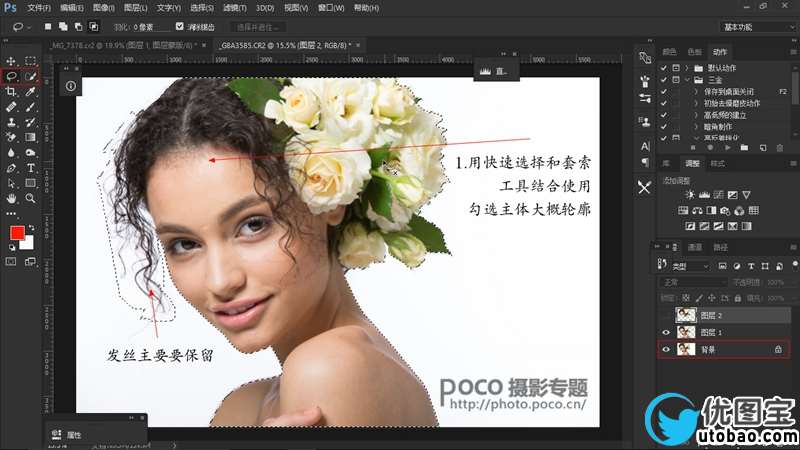The image size is (800, 450).
Task: Select the Quick Selection tool
Action: 30,77
